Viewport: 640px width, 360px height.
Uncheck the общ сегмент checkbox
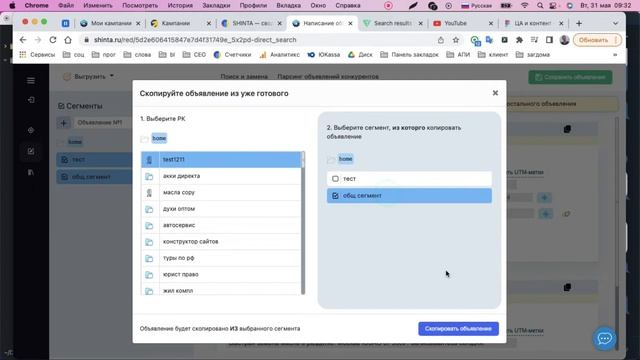click(x=335, y=196)
